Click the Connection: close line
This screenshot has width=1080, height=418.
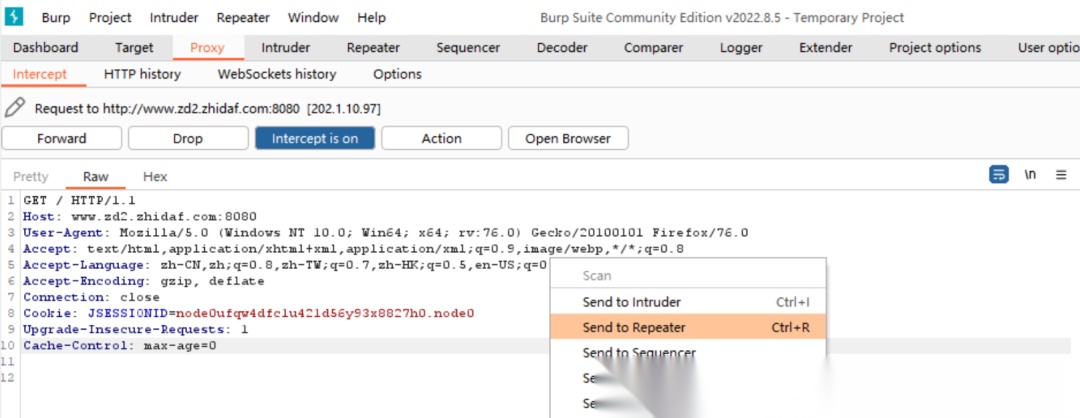(x=91, y=297)
